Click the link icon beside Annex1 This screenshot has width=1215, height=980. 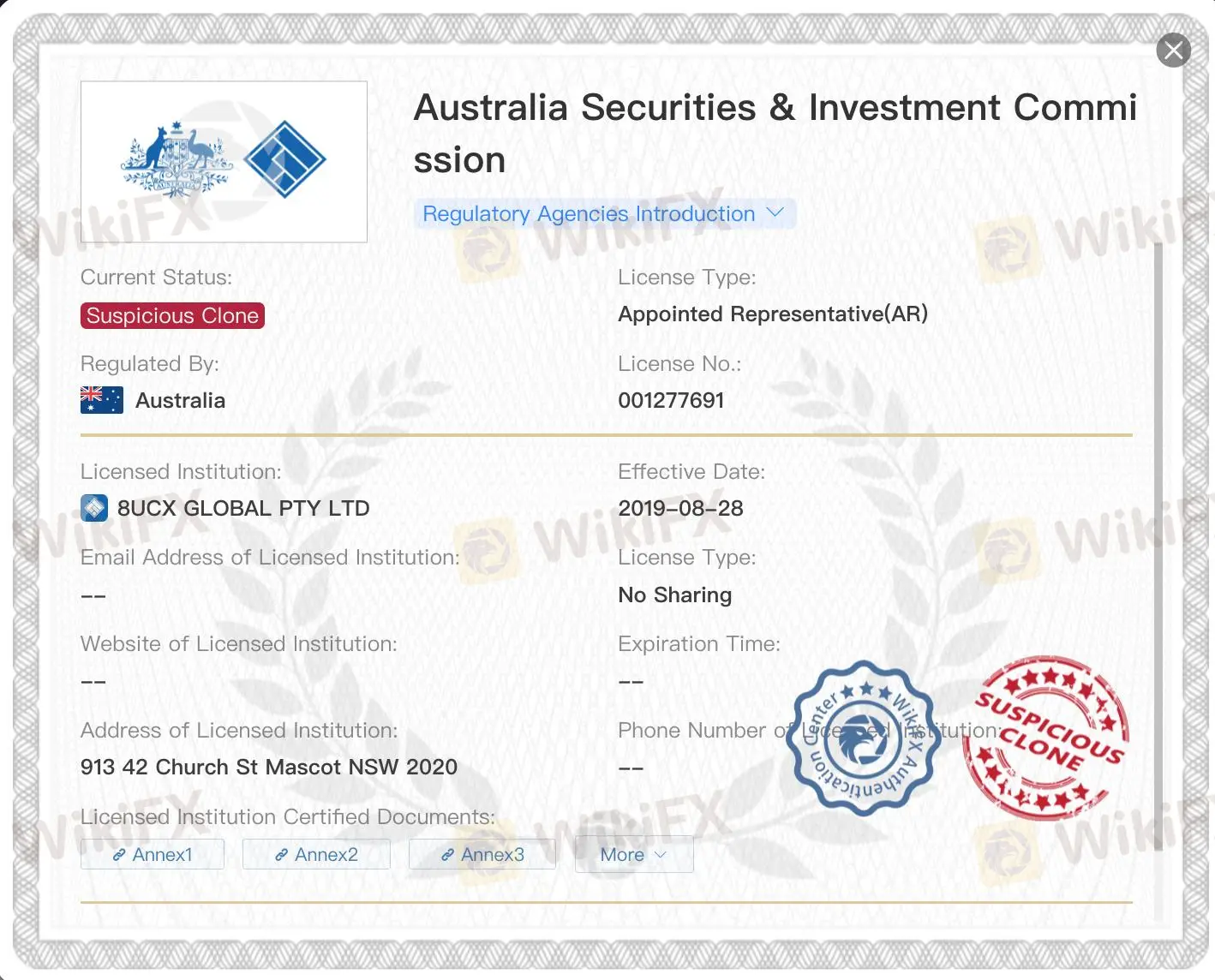(119, 855)
